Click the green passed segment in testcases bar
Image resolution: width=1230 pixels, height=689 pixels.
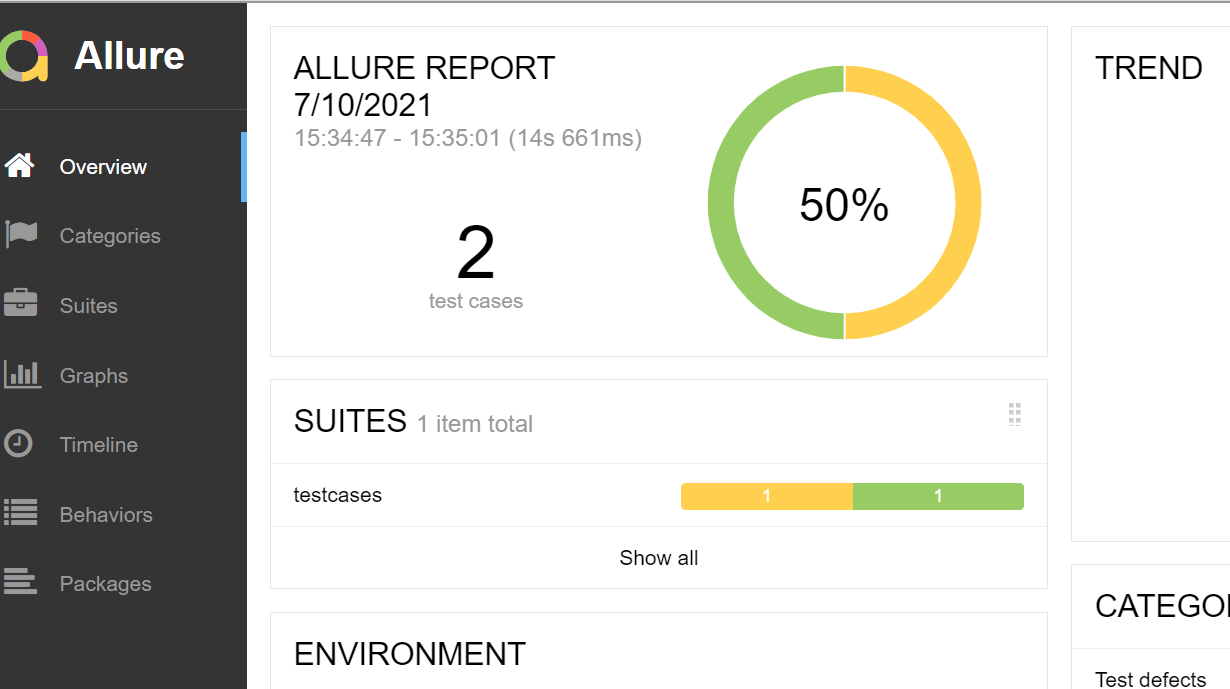point(938,496)
